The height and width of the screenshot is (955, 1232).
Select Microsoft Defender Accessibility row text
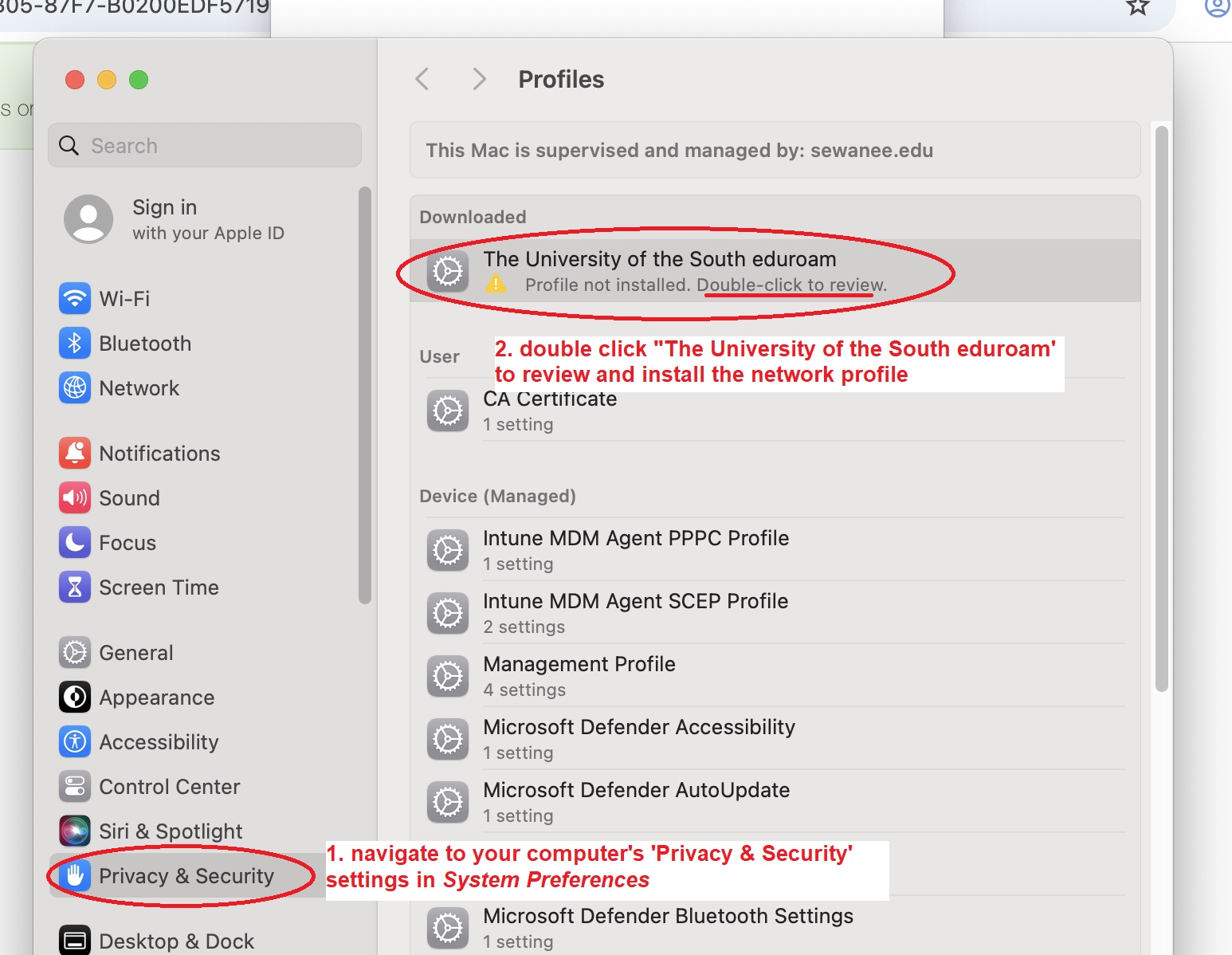pos(639,727)
